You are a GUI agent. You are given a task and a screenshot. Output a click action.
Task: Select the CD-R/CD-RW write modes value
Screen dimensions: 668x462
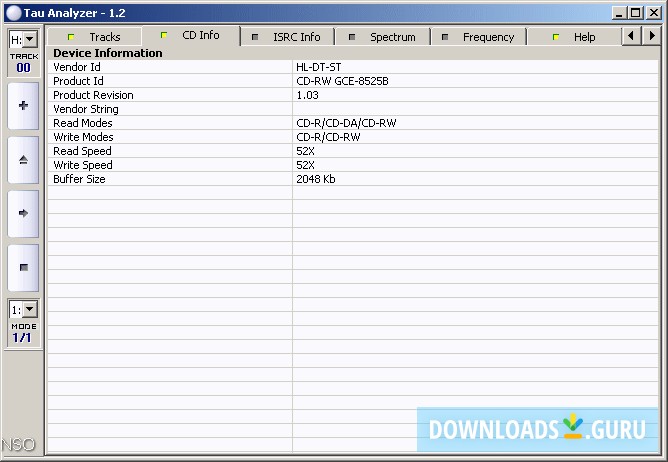coord(328,137)
